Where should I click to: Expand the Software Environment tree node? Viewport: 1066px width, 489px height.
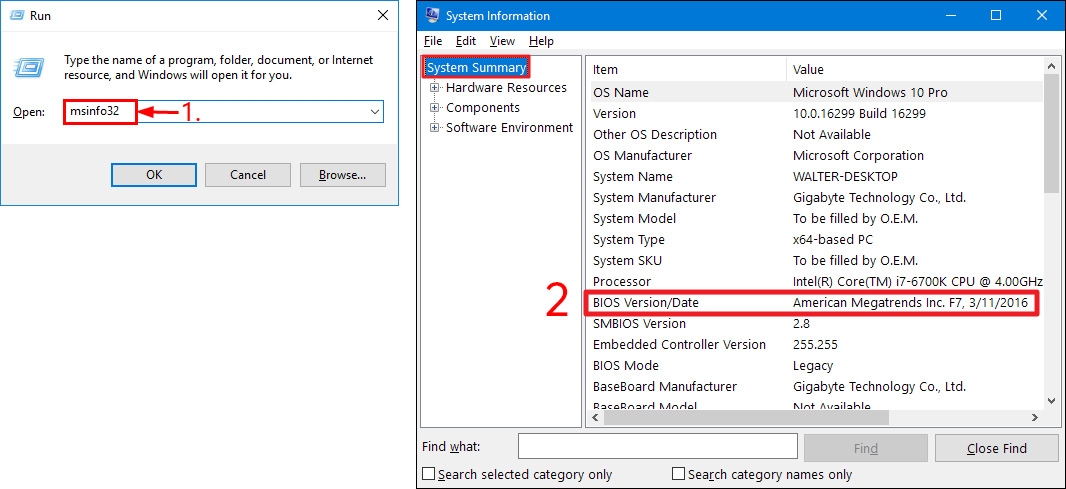434,127
